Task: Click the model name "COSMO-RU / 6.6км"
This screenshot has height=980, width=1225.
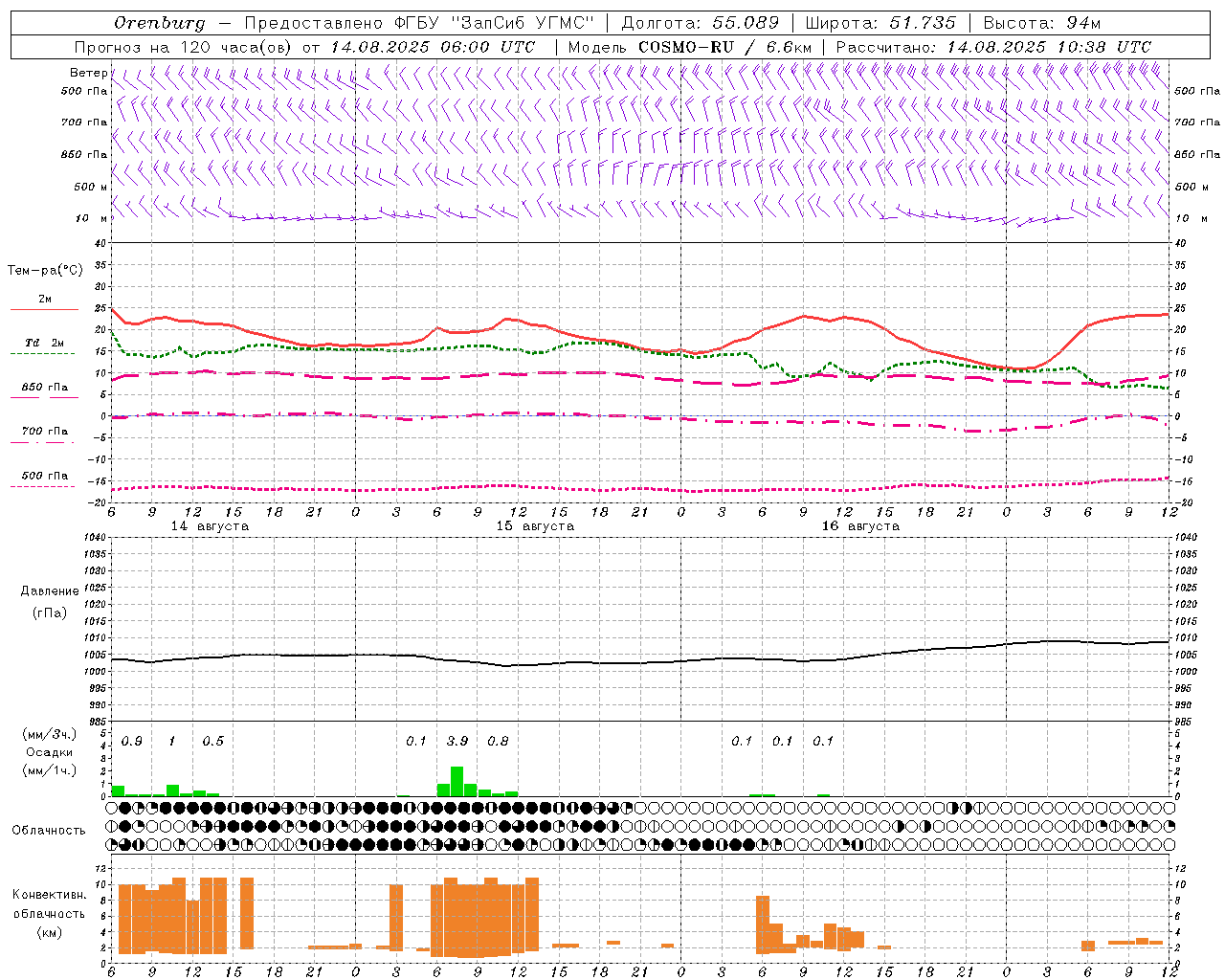Action: tap(724, 47)
